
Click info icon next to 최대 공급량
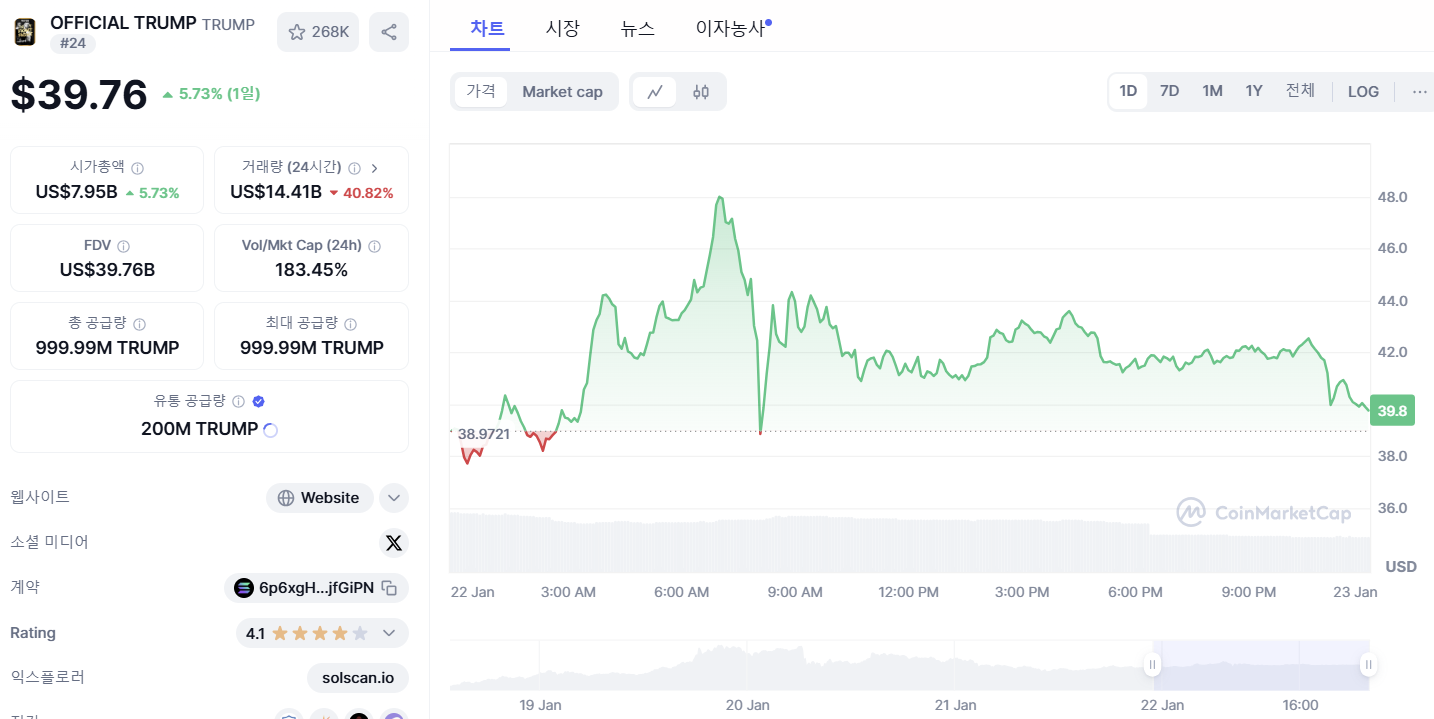click(x=351, y=324)
